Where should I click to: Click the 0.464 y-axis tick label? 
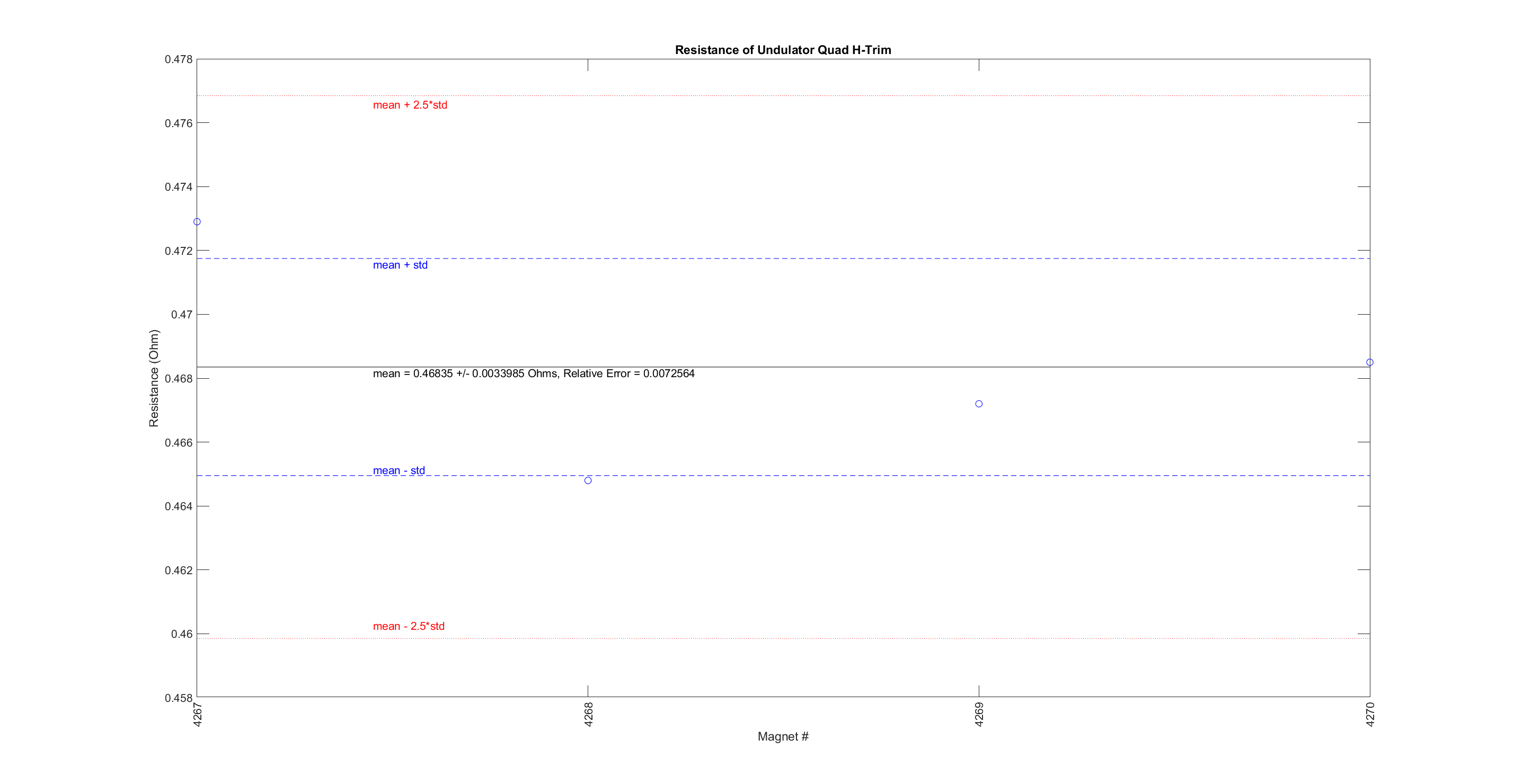click(178, 506)
